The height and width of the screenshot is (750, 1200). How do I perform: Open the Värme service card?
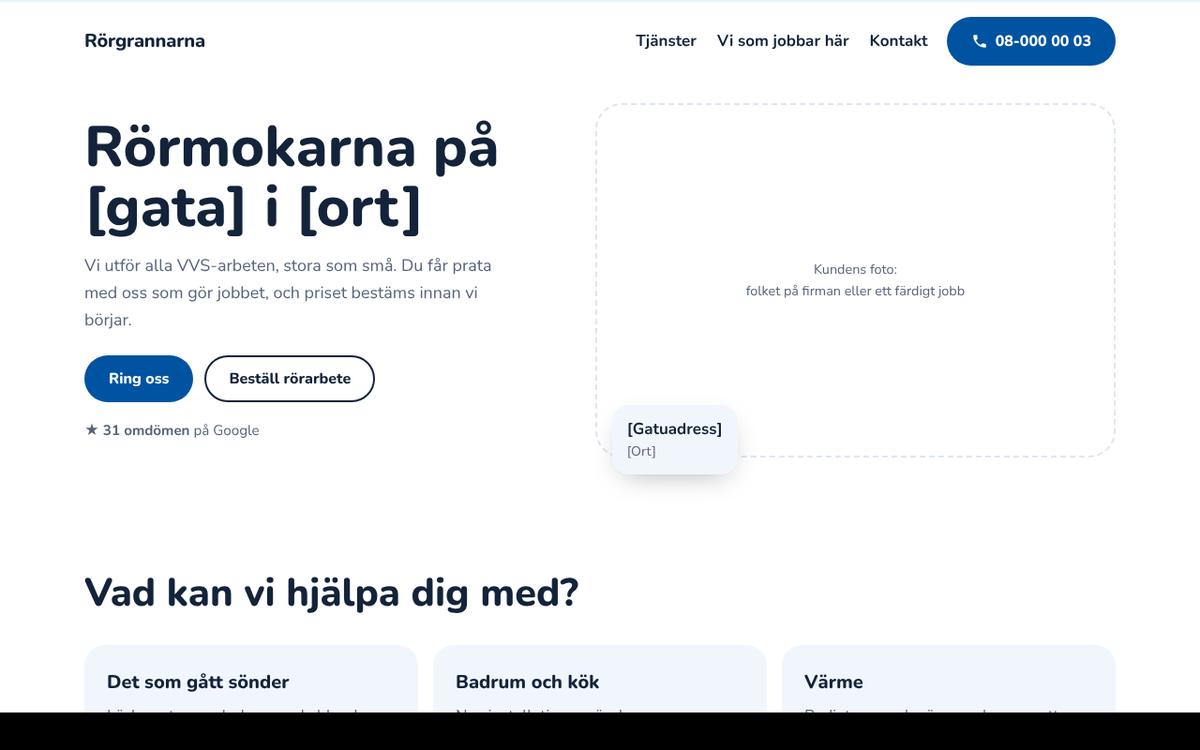pos(948,679)
